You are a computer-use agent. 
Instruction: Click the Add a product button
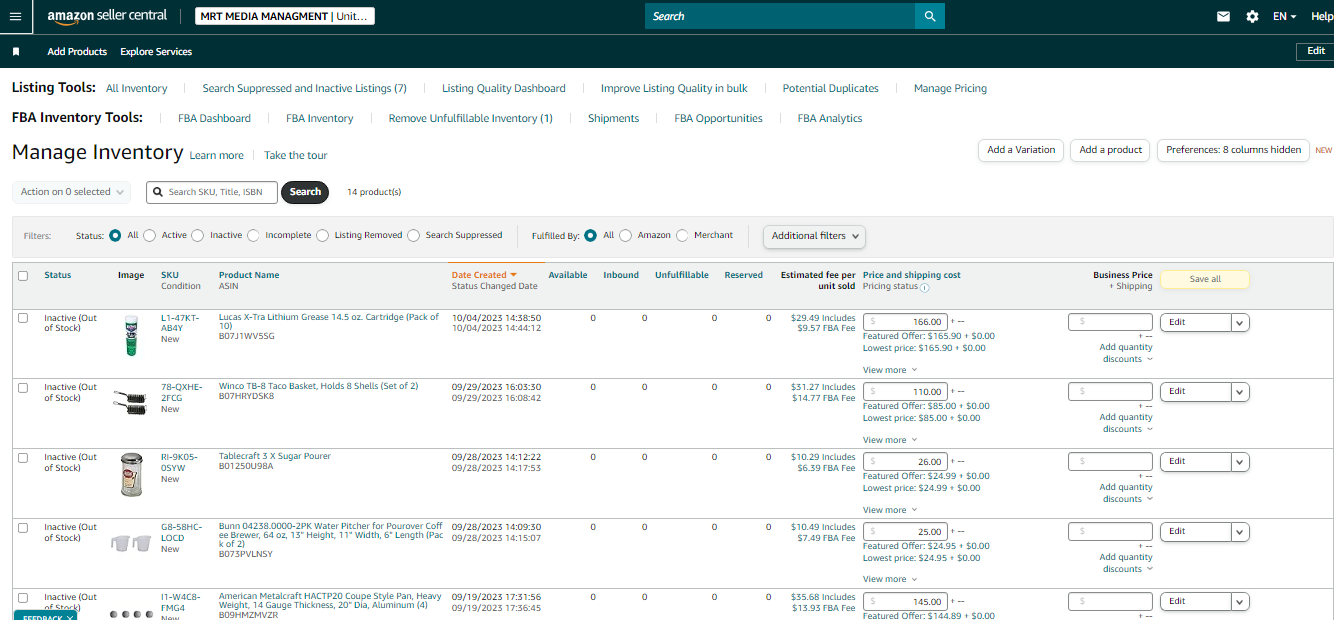click(1111, 150)
